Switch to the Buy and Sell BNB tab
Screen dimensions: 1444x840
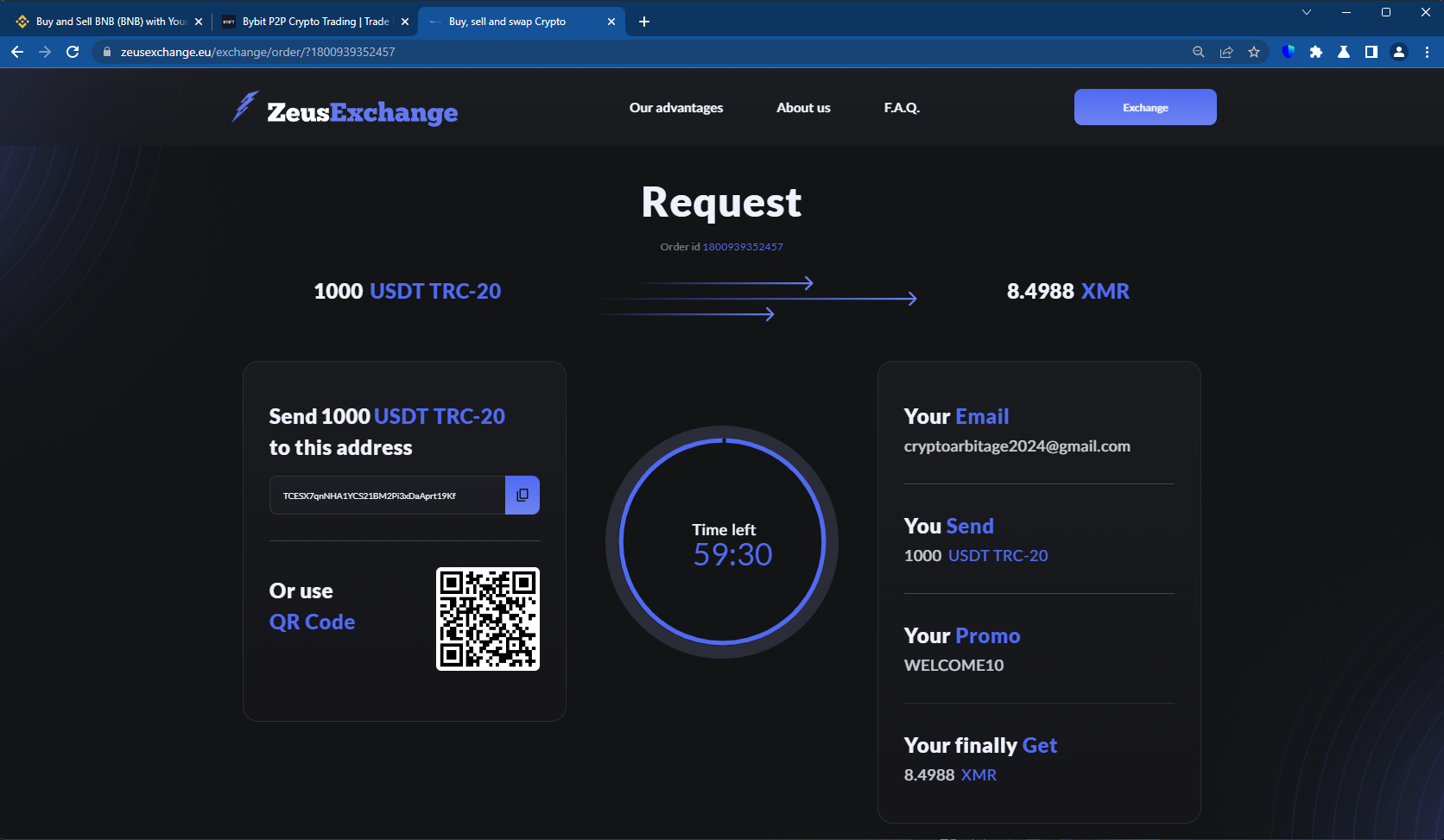(104, 21)
